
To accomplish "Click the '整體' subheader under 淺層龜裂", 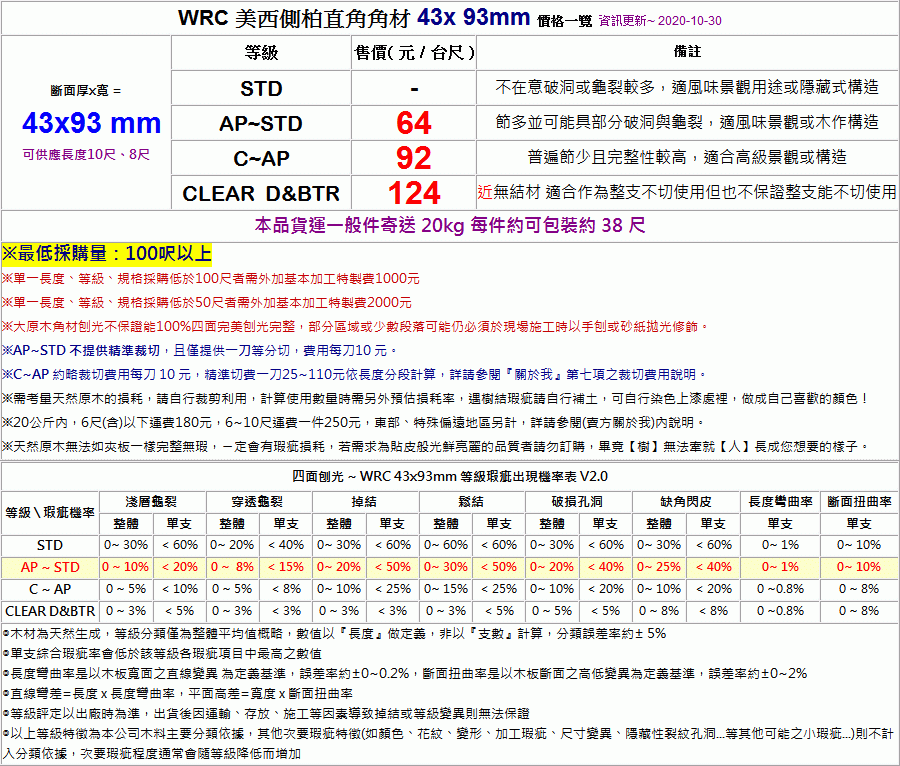I will 126,523.
